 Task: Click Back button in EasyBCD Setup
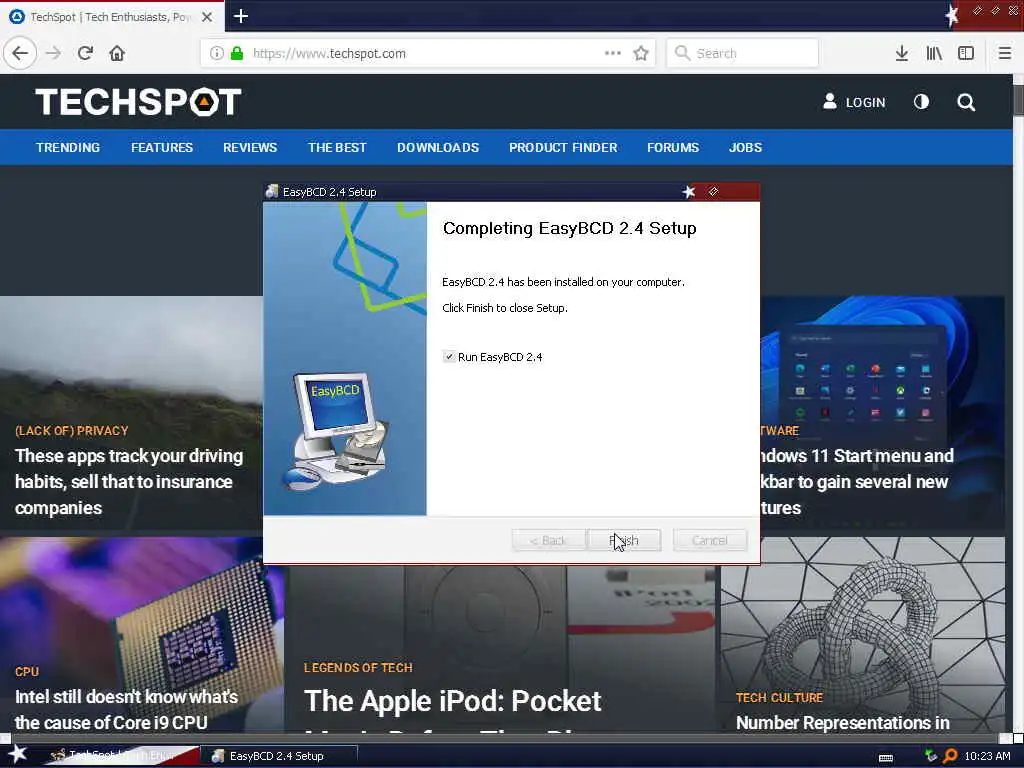click(x=549, y=540)
